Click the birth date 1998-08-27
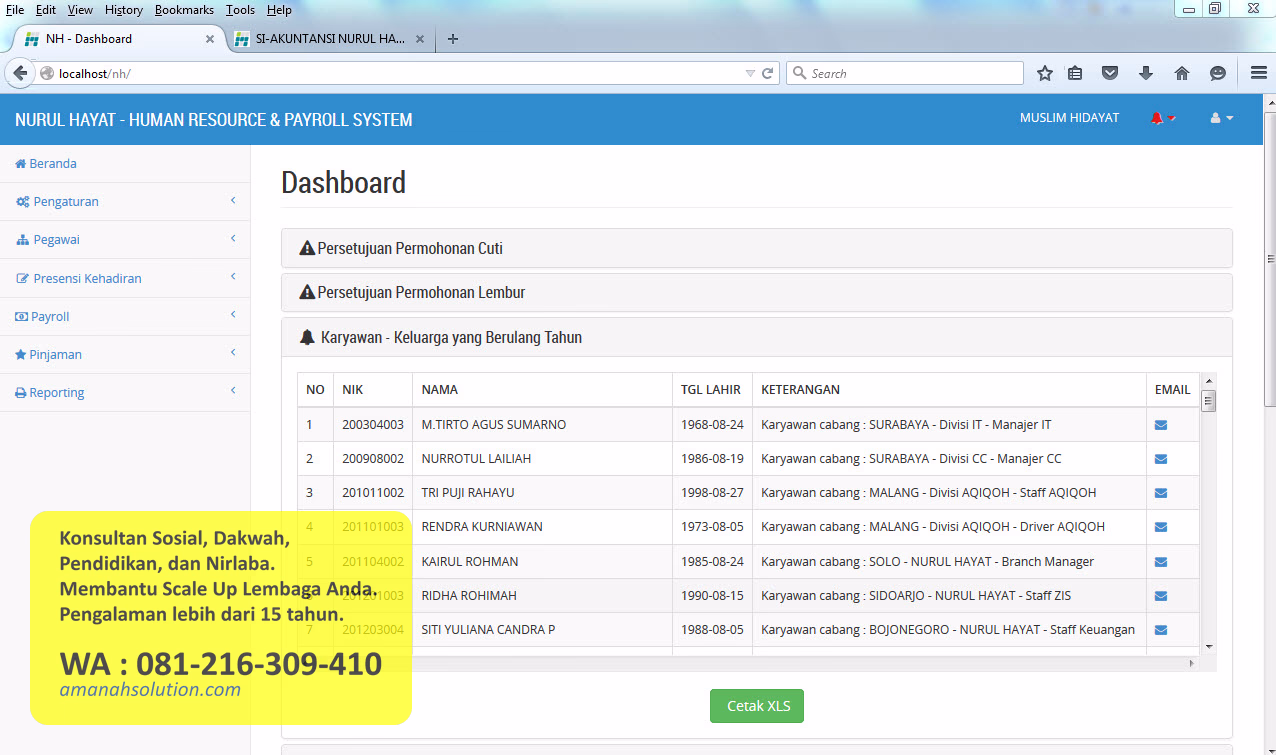This screenshot has width=1276, height=755. (712, 493)
